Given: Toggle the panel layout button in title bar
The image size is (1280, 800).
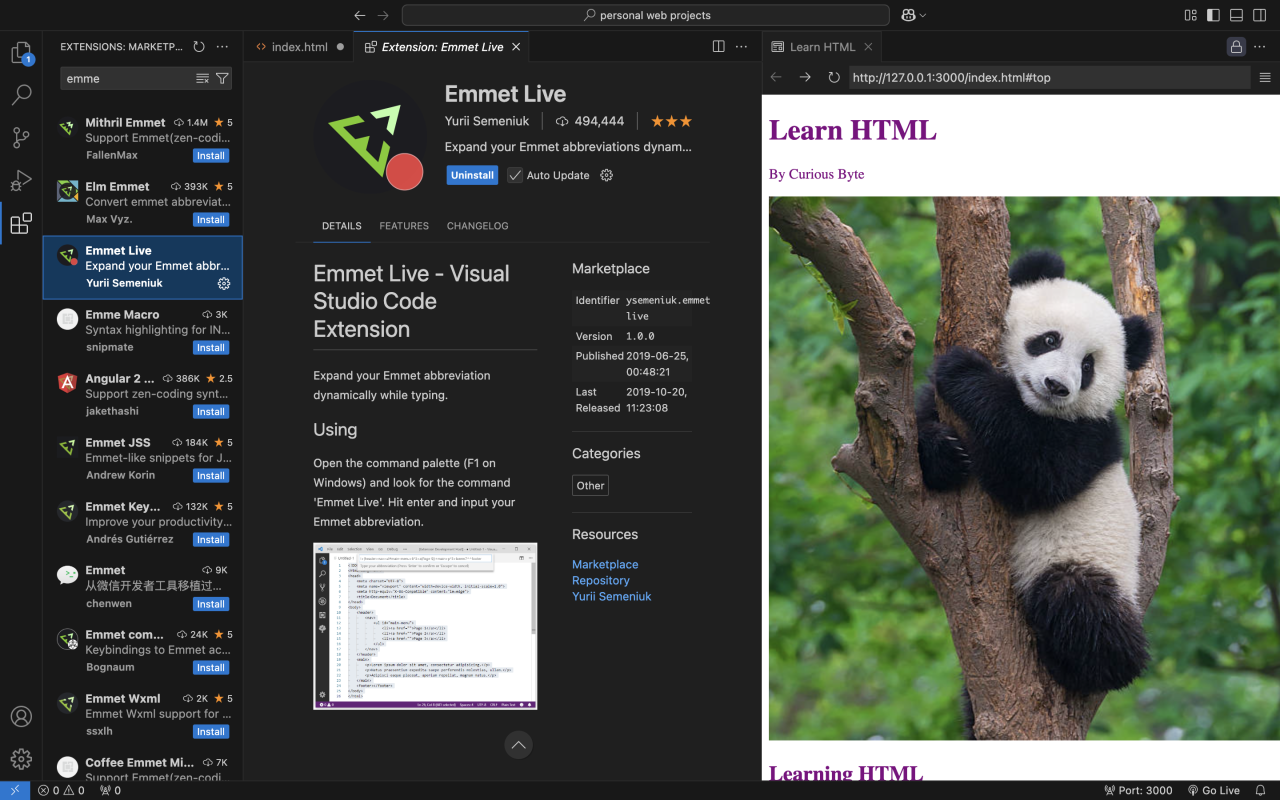Looking at the screenshot, I should click(x=1236, y=15).
